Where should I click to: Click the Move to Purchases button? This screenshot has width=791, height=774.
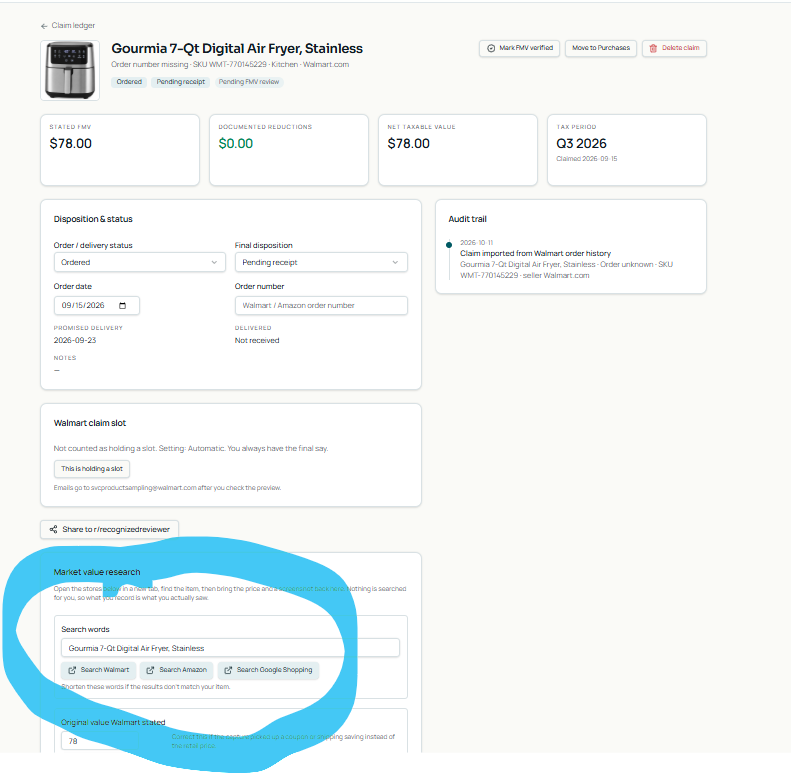[601, 48]
